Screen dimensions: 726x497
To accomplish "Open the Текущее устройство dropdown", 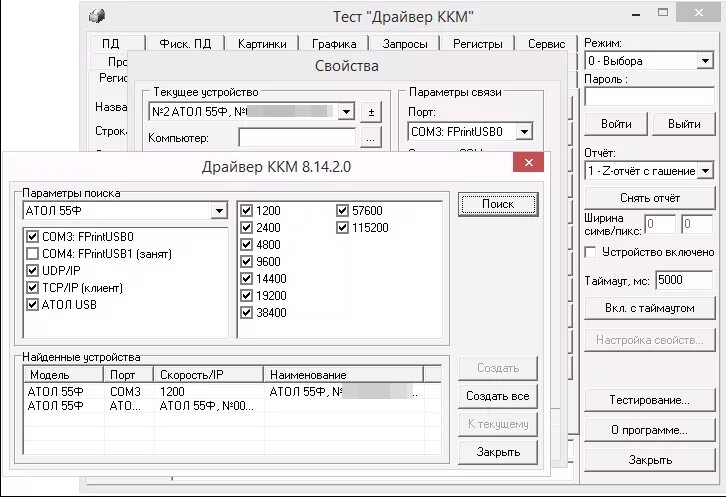I will click(x=345, y=112).
